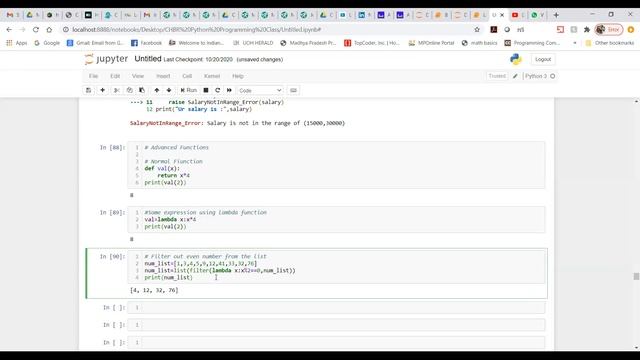Image resolution: width=640 pixels, height=360 pixels.
Task: Go back in the browser
Action: click(x=9, y=29)
